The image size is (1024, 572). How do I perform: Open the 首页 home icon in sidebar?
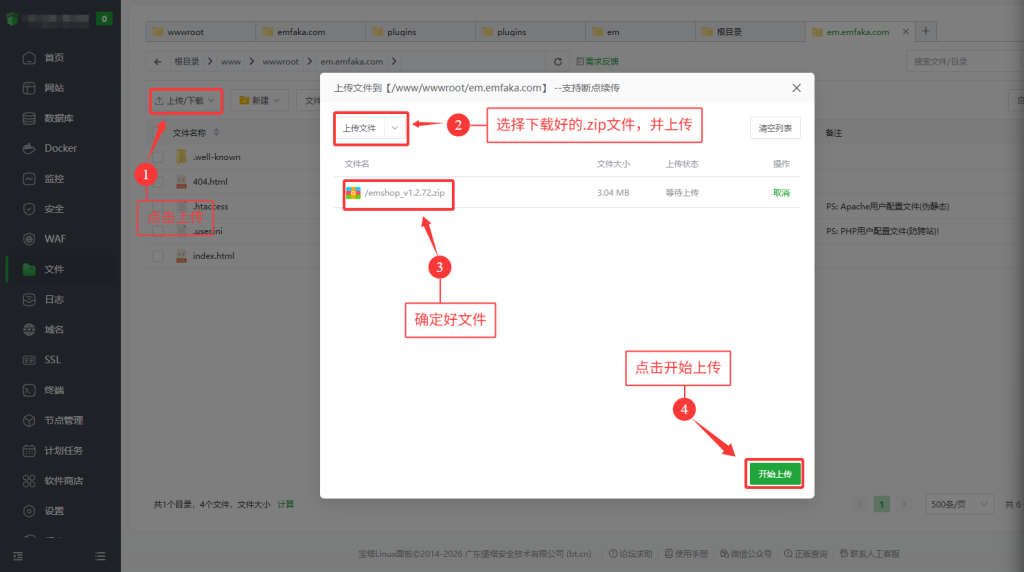pos(29,58)
